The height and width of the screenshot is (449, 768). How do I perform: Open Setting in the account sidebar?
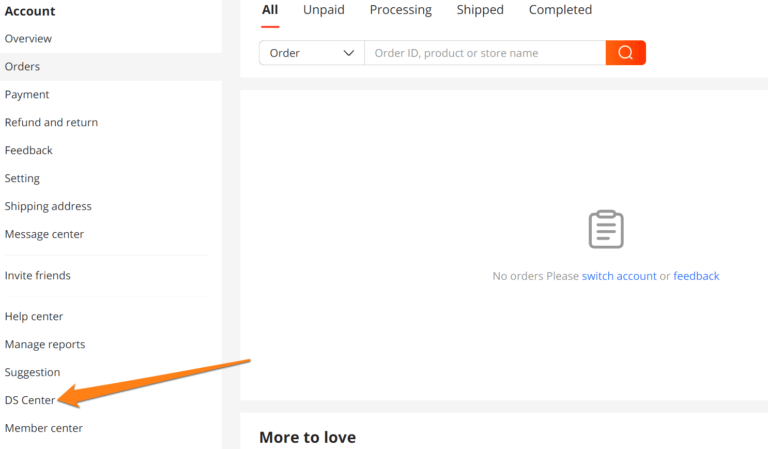coord(22,178)
